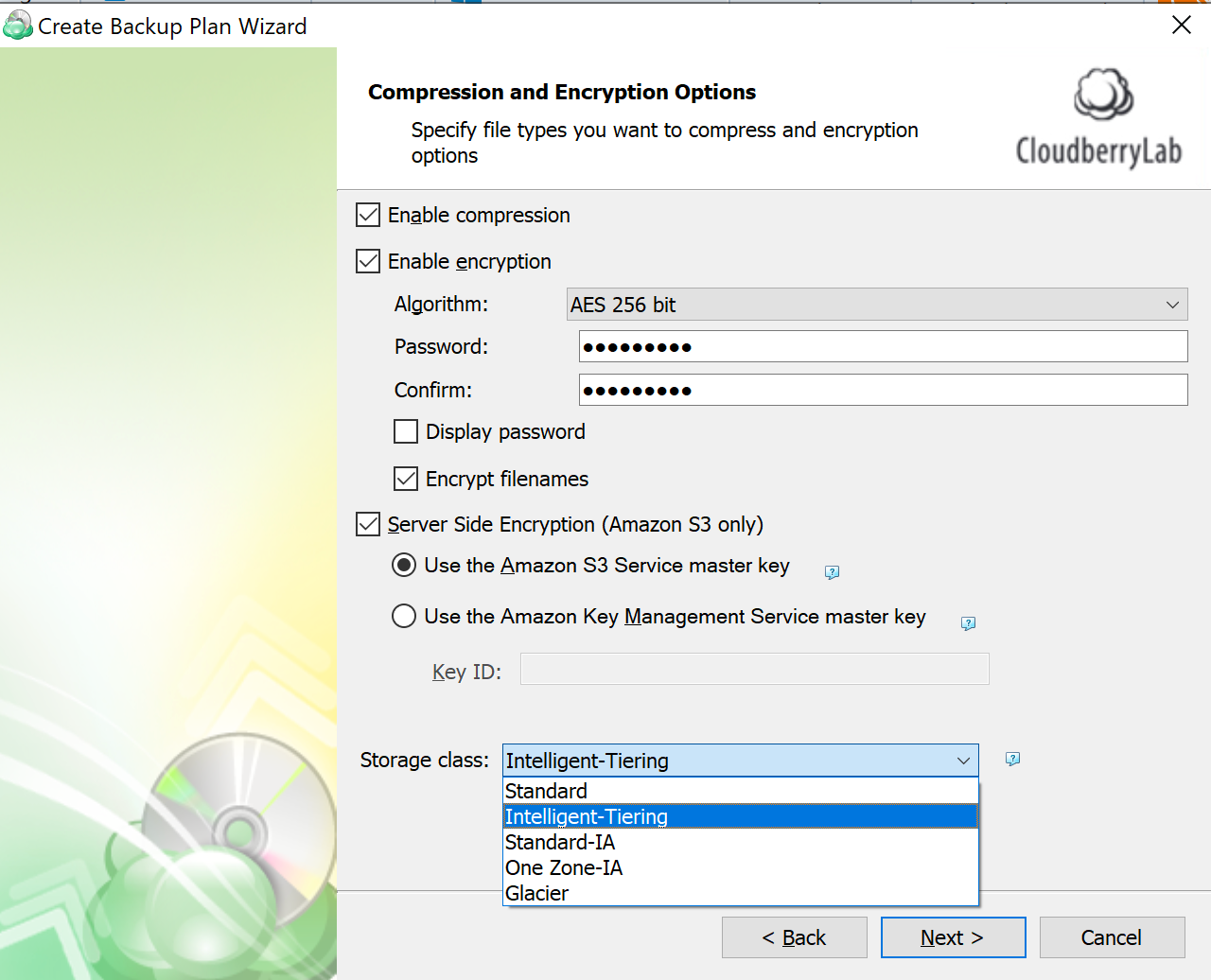The image size is (1211, 980).
Task: Click into the Confirm password field
Action: [884, 390]
